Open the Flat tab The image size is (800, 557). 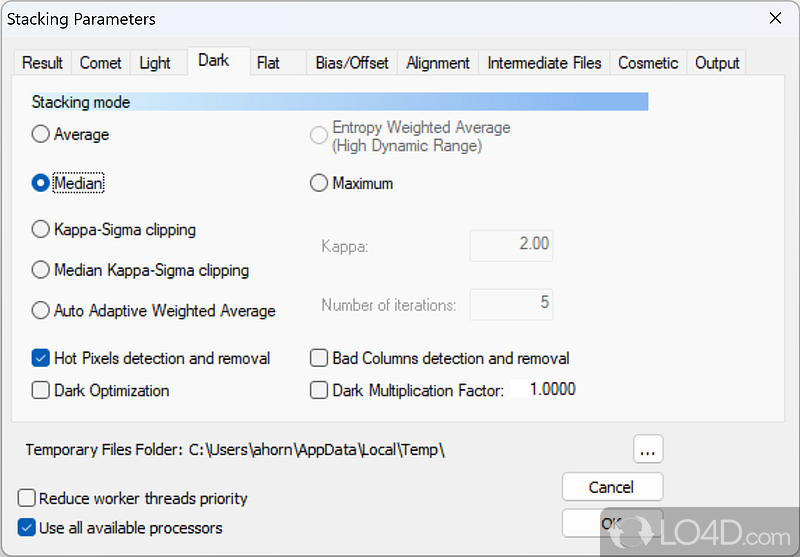coord(268,63)
